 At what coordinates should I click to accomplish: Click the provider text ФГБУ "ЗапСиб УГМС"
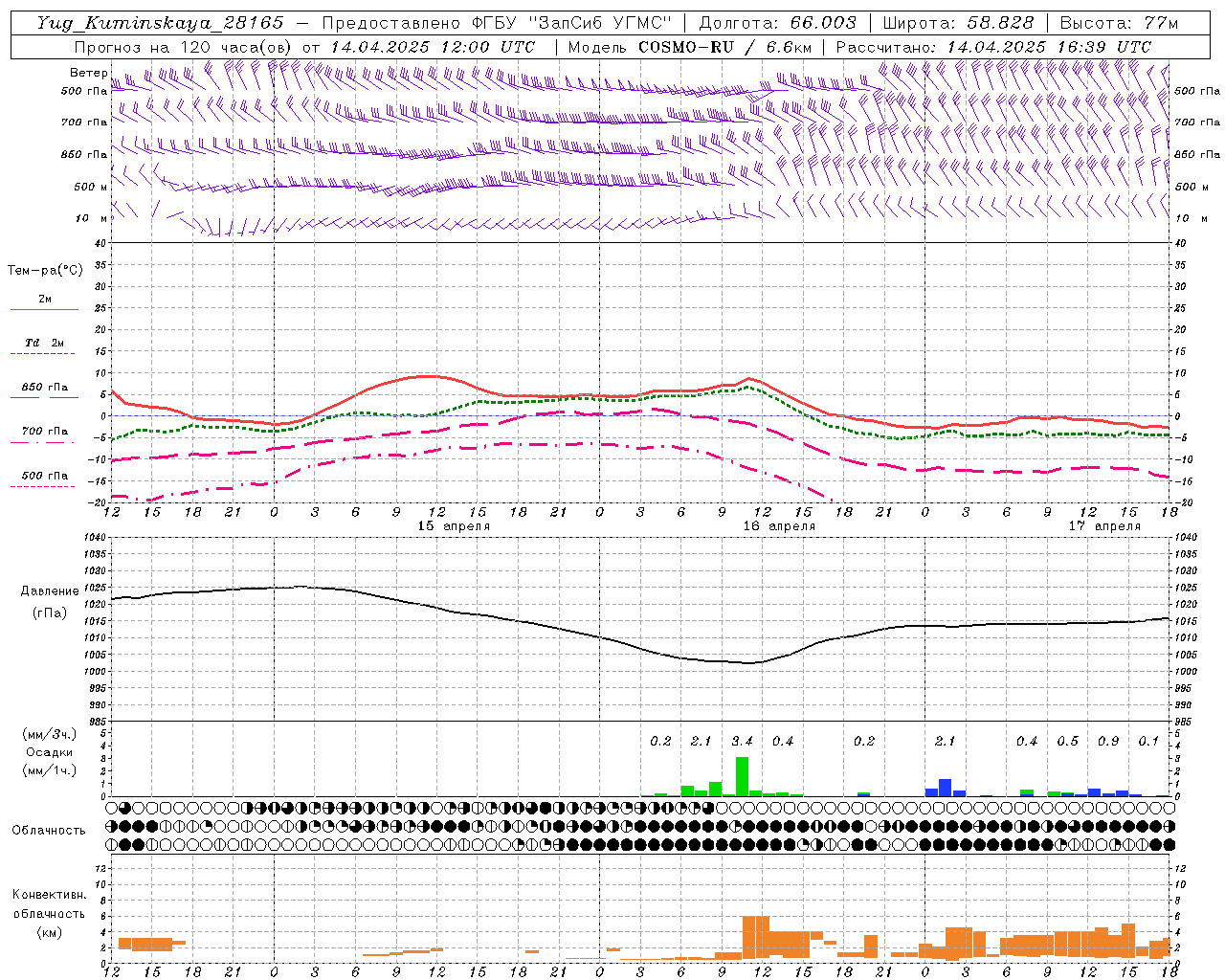click(x=571, y=23)
